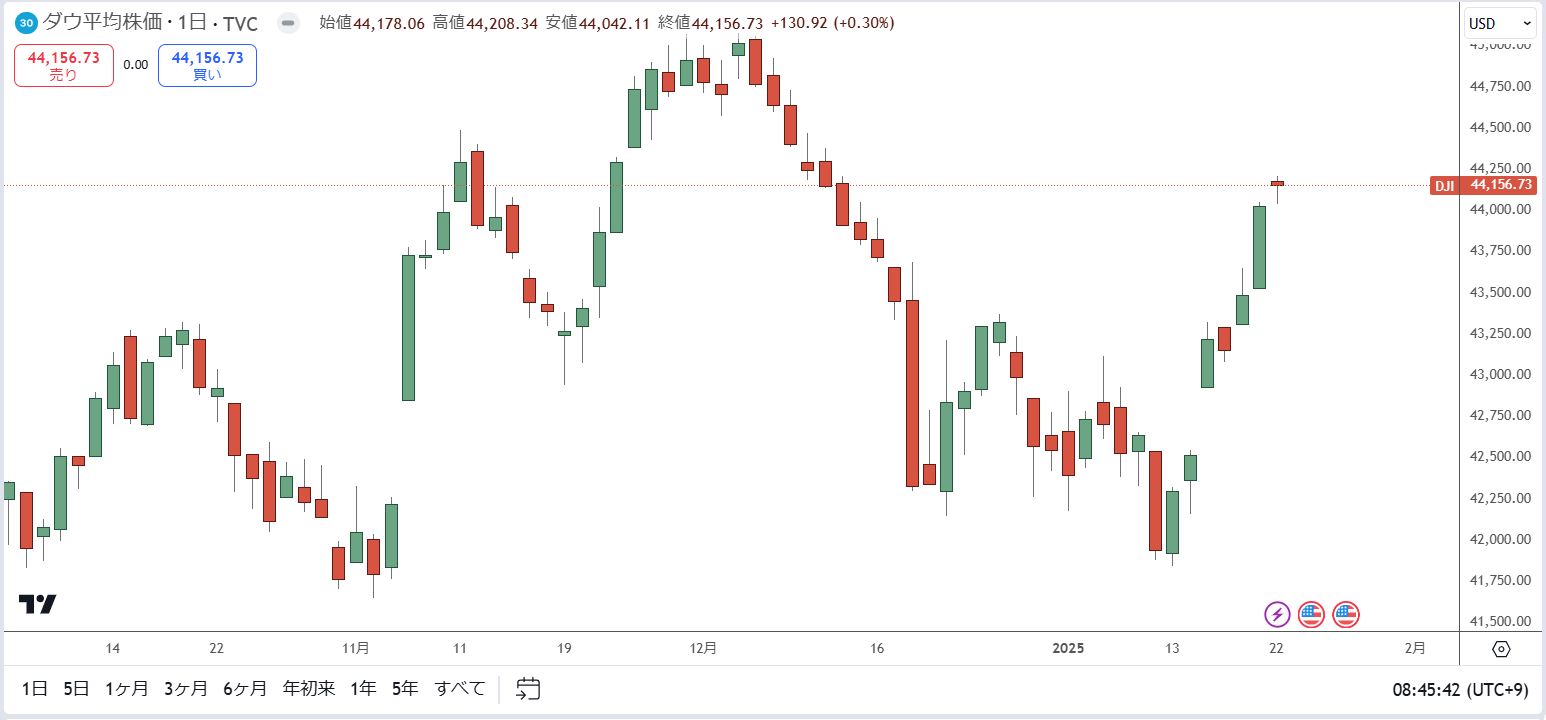Click the first US flag event marker
Screen dimensions: 1546x720
tap(1311, 614)
